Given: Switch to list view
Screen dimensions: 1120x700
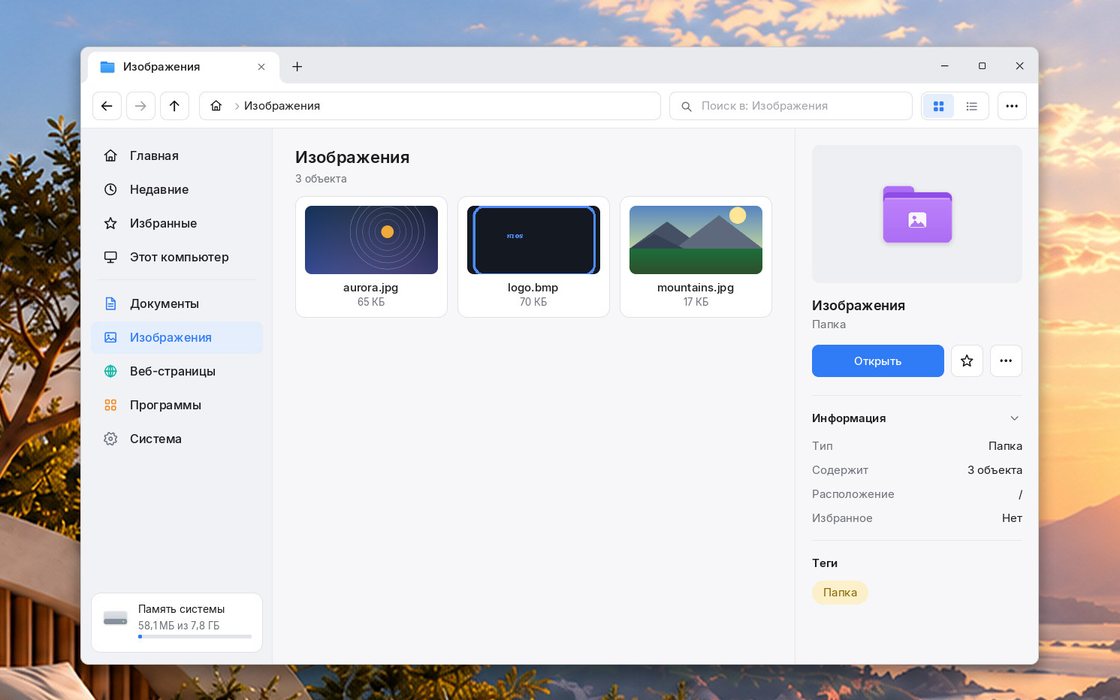Looking at the screenshot, I should pos(971,106).
